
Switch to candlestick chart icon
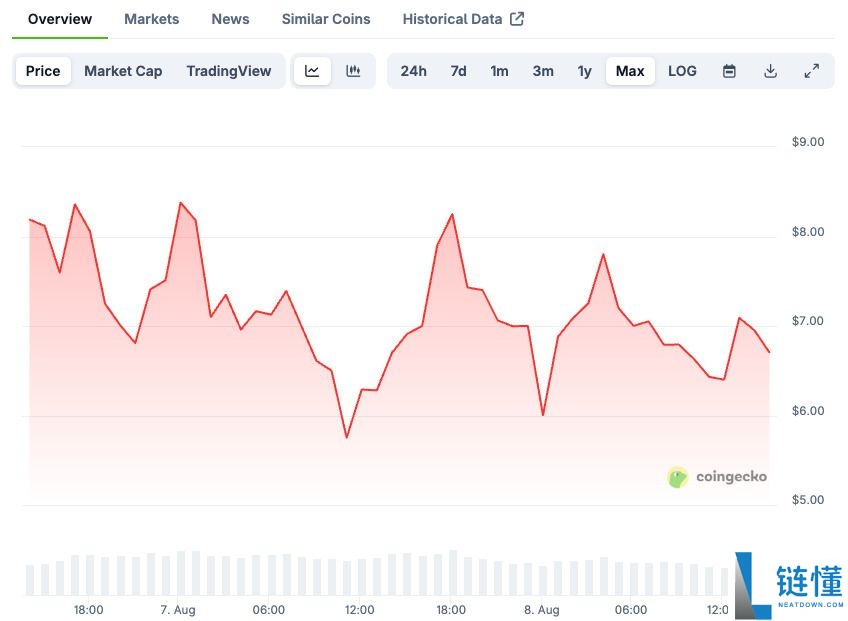353,71
